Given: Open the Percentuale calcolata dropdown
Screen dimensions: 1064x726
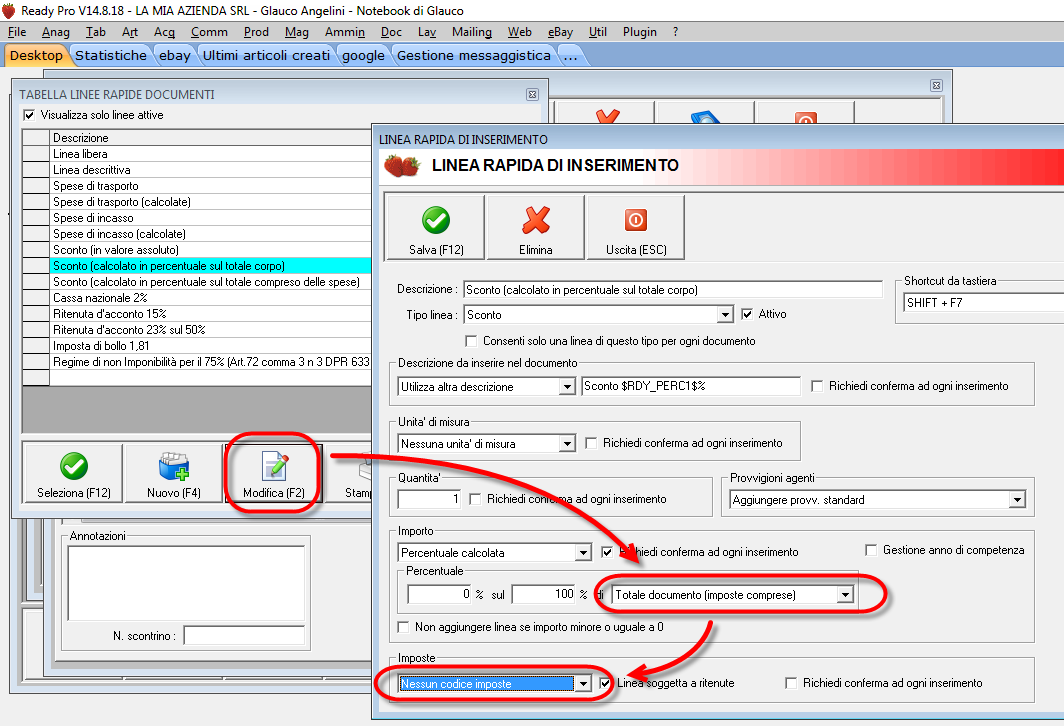Looking at the screenshot, I should tap(583, 553).
